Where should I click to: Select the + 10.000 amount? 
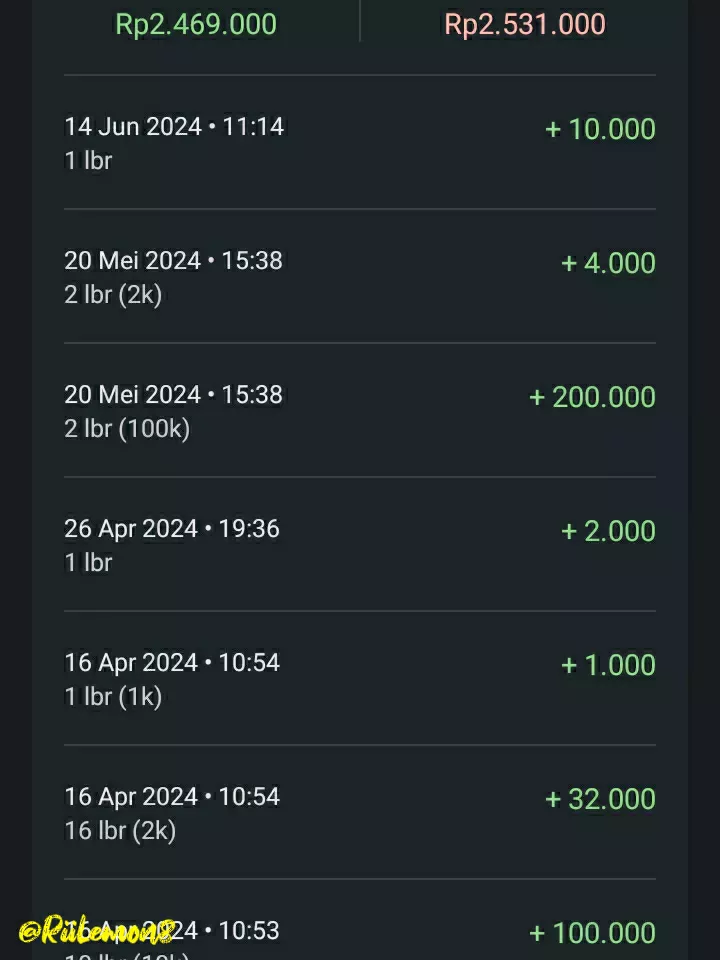tap(600, 129)
